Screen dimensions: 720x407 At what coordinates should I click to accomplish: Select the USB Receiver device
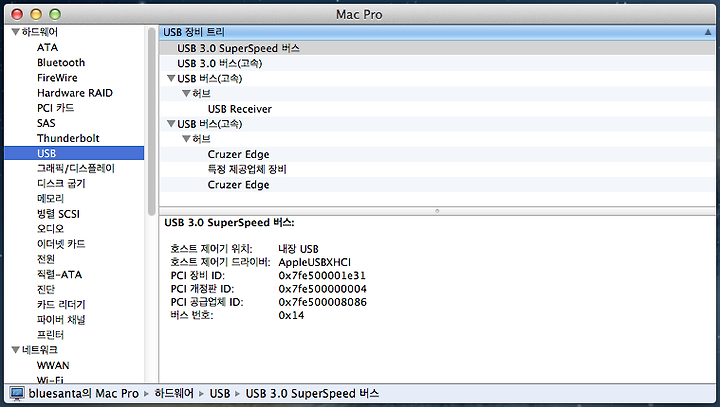click(x=240, y=109)
